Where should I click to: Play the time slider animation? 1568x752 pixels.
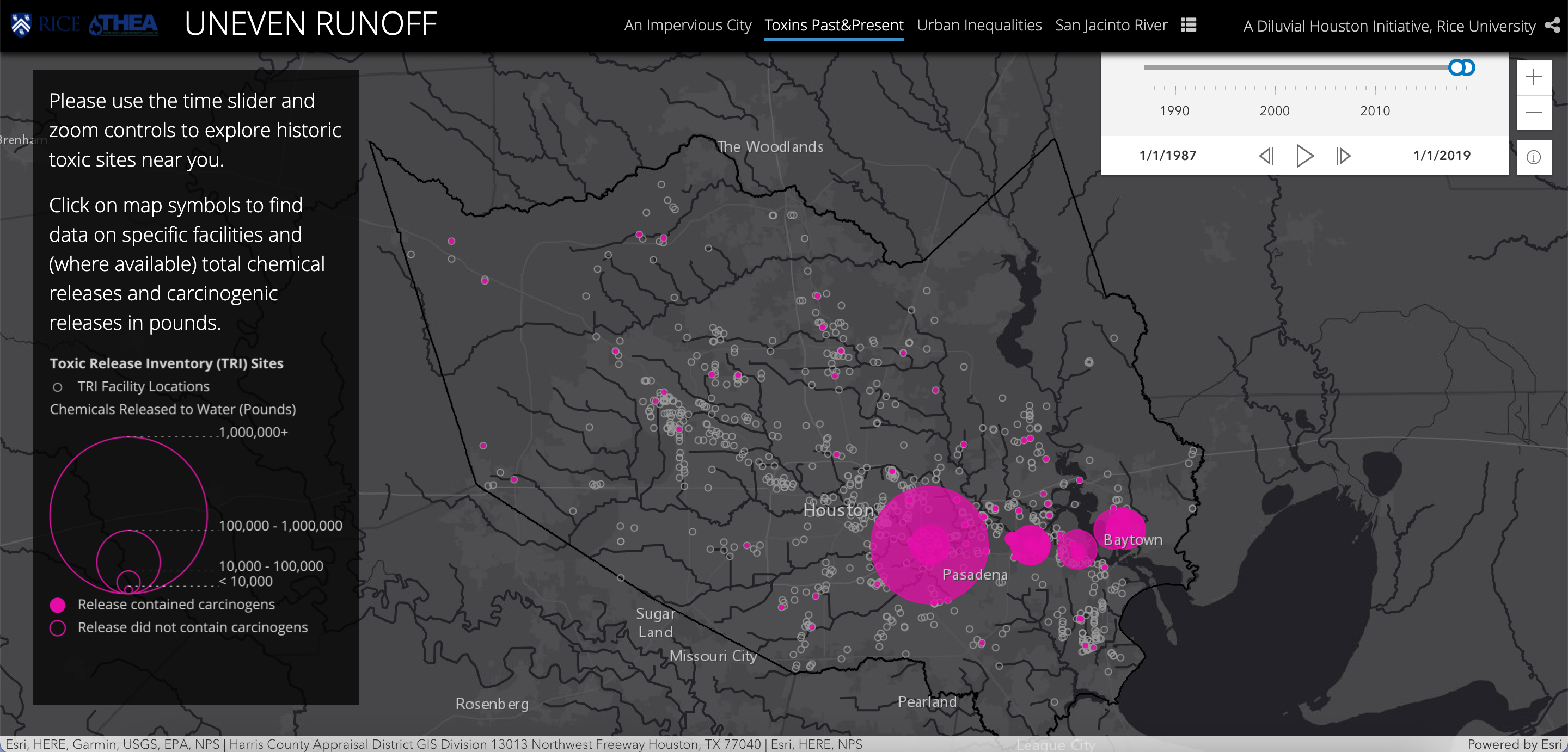click(1304, 156)
